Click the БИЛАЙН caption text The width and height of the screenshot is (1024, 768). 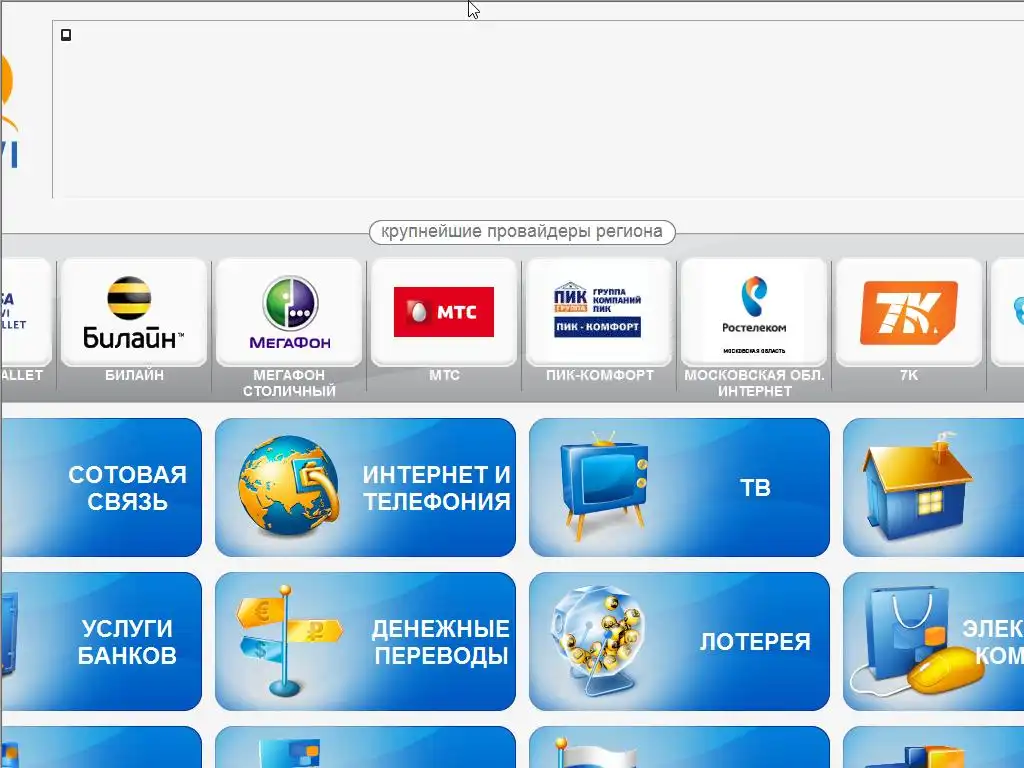[135, 376]
